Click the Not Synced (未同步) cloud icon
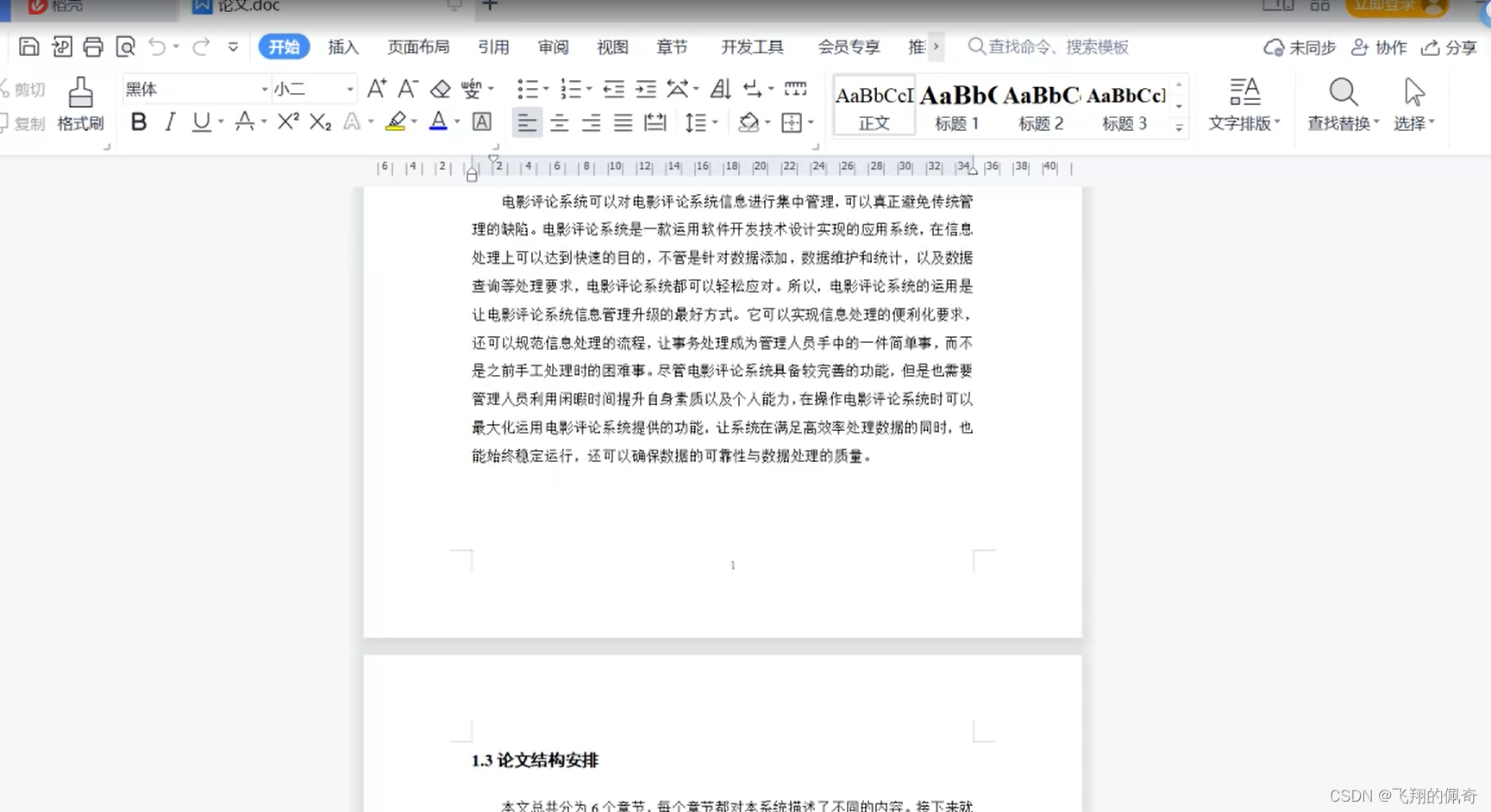 click(x=1300, y=47)
